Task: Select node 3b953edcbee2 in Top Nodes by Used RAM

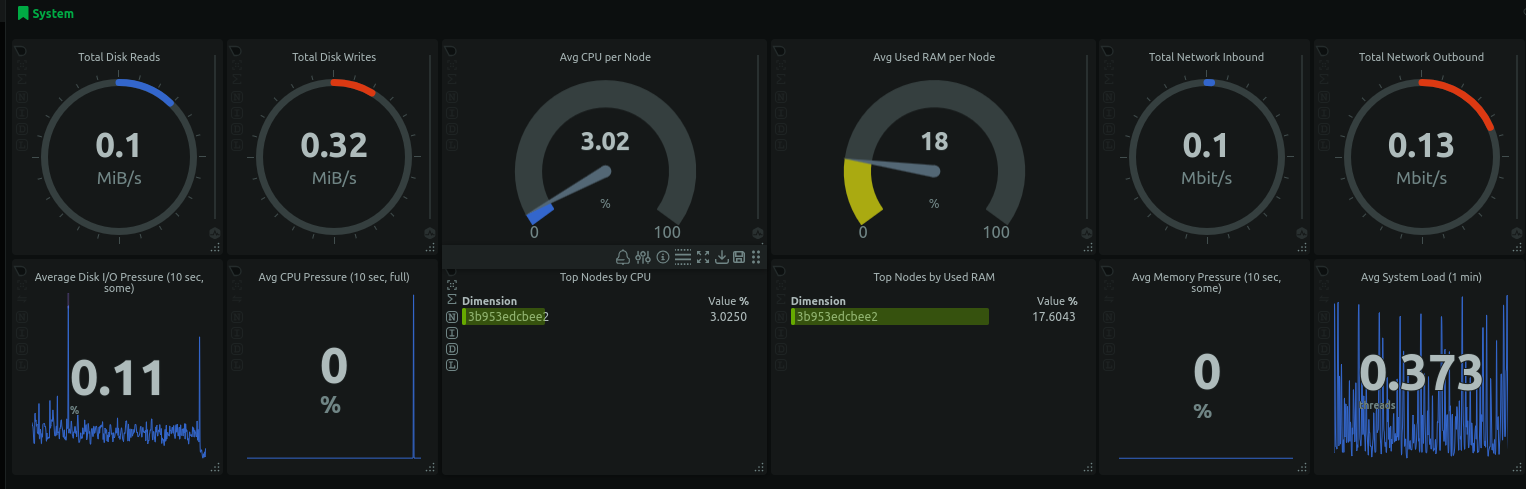Action: point(837,317)
